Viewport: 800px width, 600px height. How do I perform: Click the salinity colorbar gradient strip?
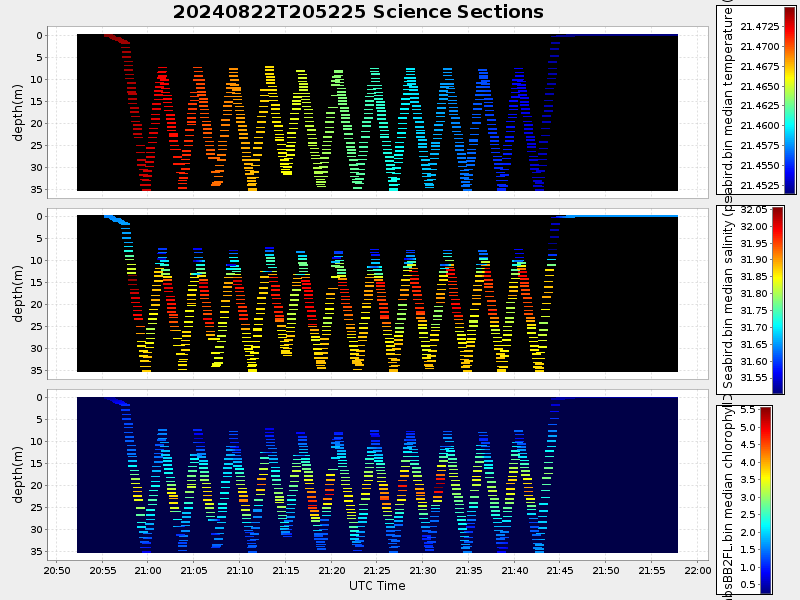(x=778, y=300)
